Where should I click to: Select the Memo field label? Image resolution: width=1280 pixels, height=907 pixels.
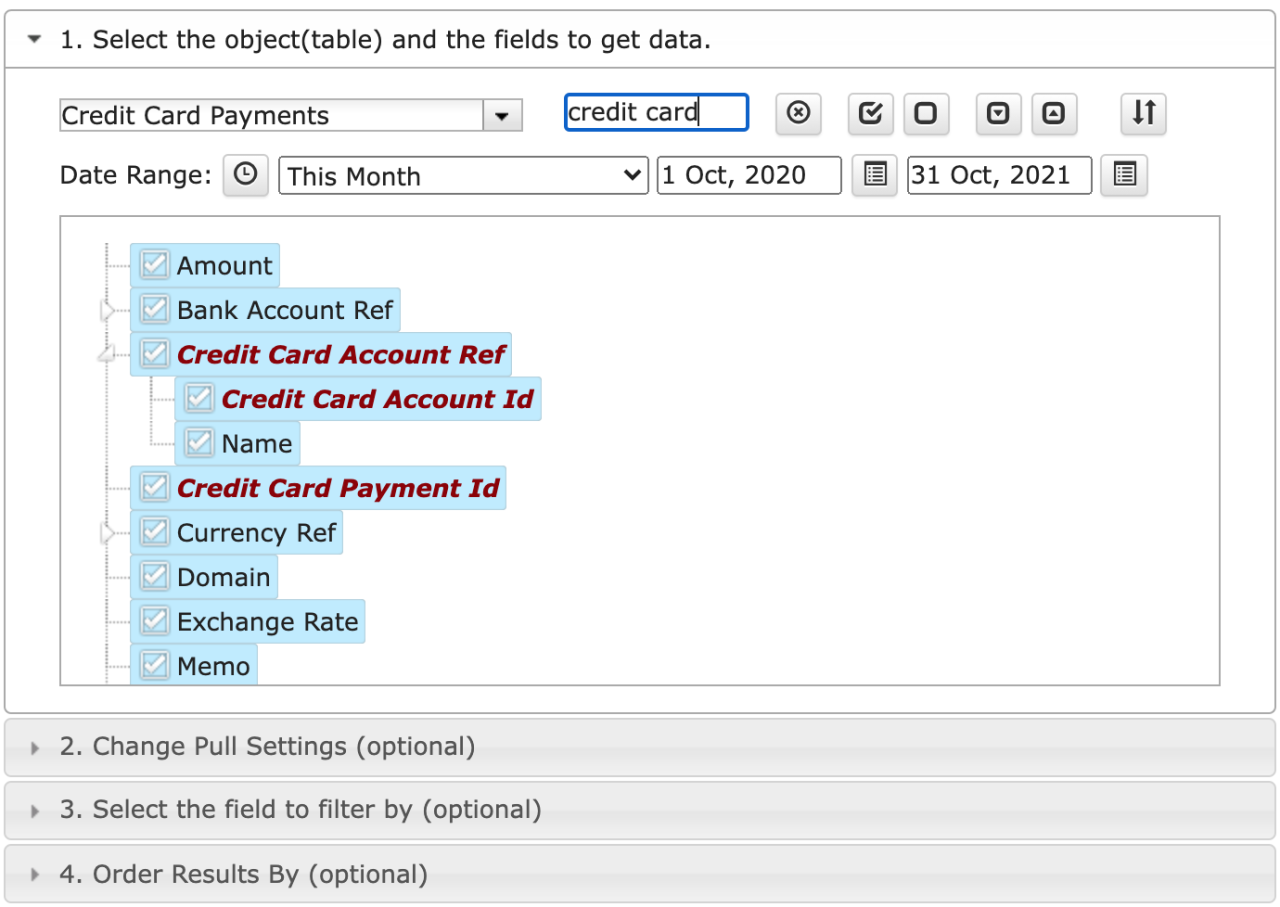point(213,665)
